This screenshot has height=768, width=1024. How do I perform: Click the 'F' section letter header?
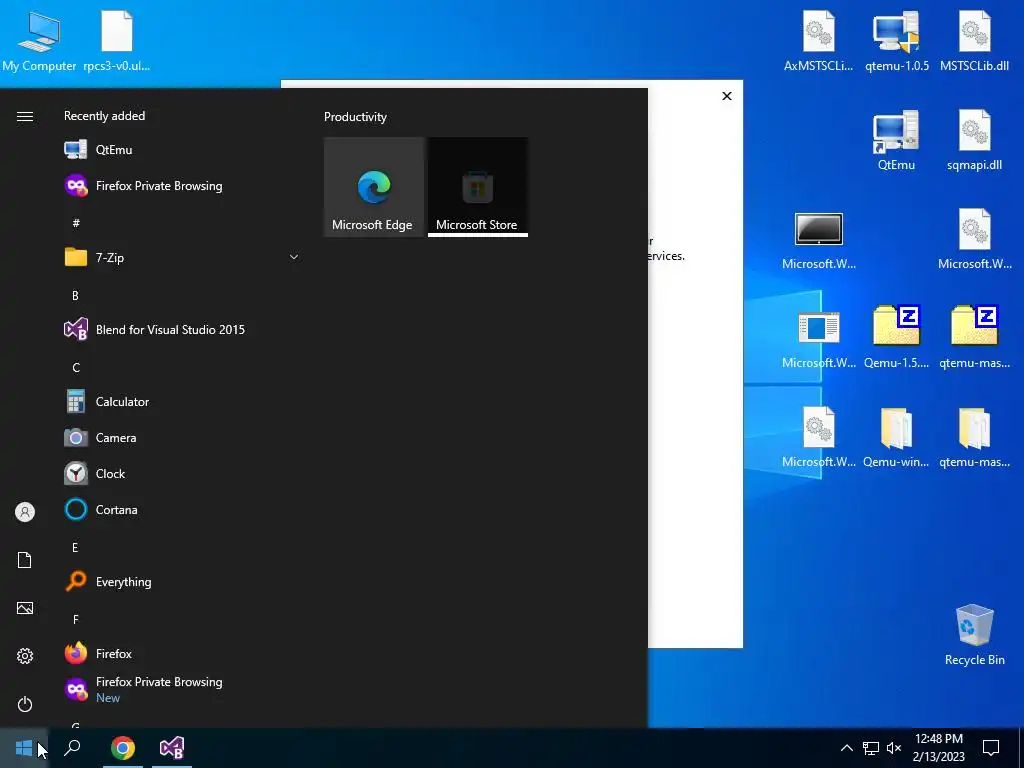pyautogui.click(x=76, y=620)
